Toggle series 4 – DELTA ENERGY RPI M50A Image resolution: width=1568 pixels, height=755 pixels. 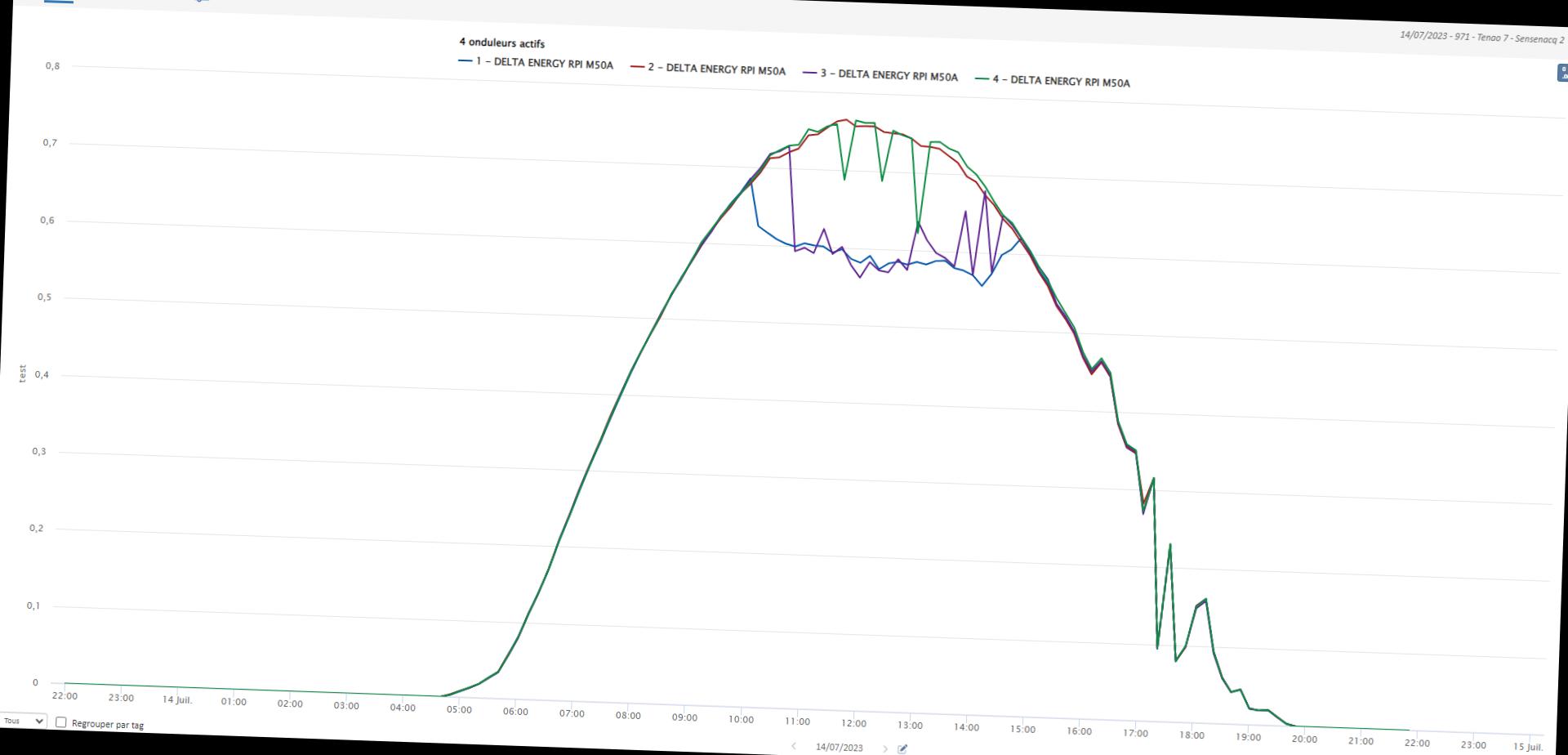coord(1053,81)
